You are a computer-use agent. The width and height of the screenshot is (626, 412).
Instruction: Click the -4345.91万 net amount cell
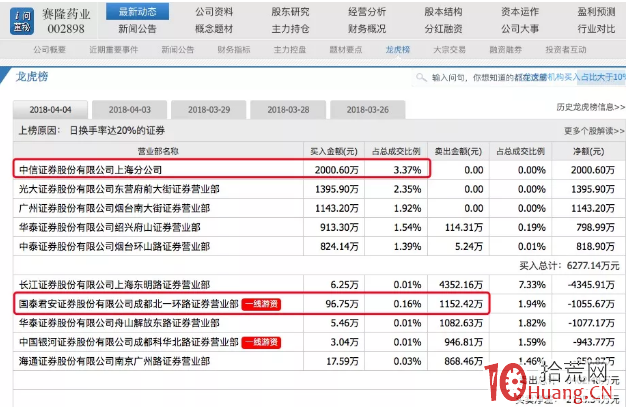pyautogui.click(x=591, y=285)
